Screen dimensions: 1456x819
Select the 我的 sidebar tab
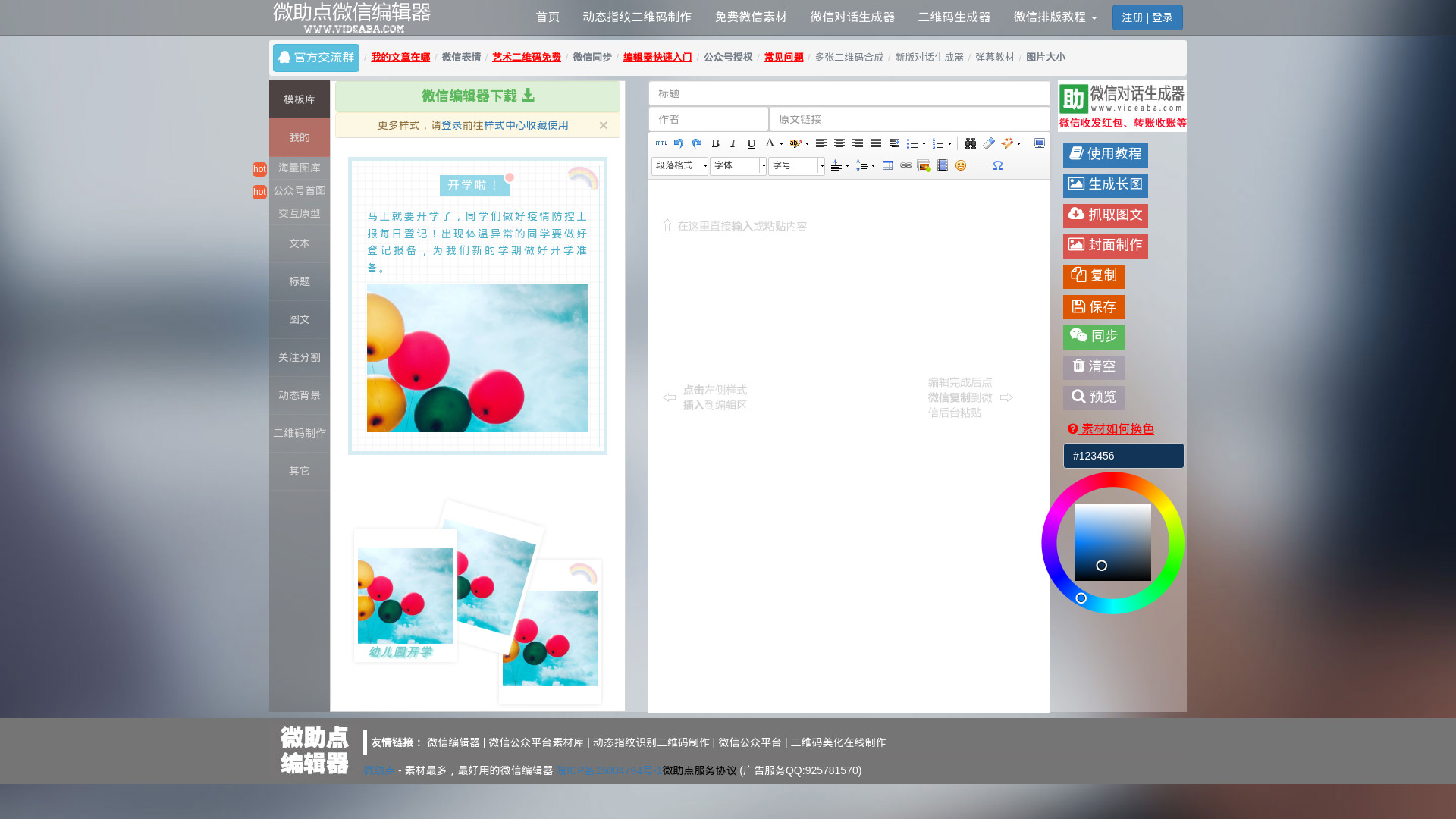tap(300, 137)
